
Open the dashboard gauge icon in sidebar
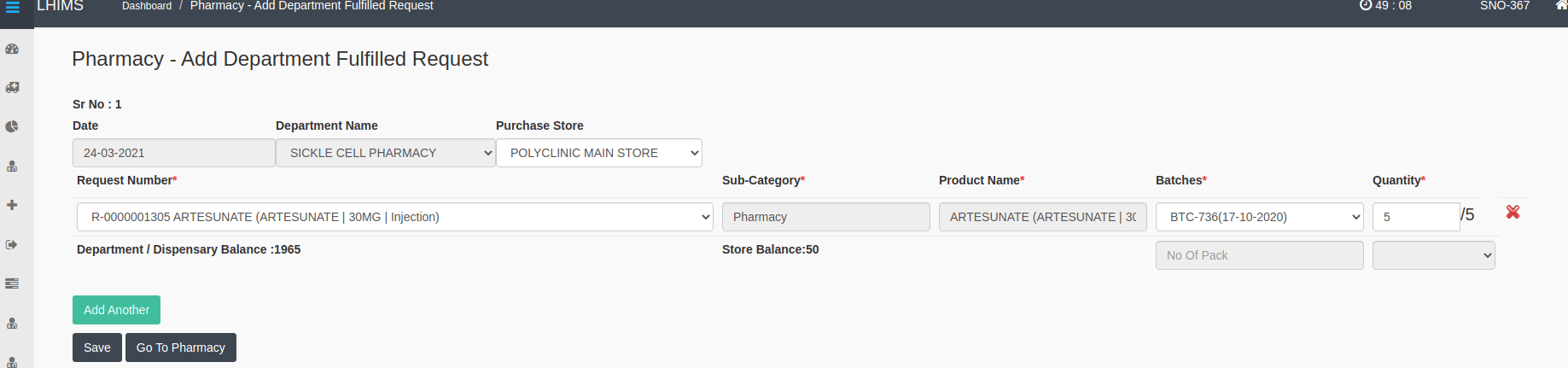(13, 50)
